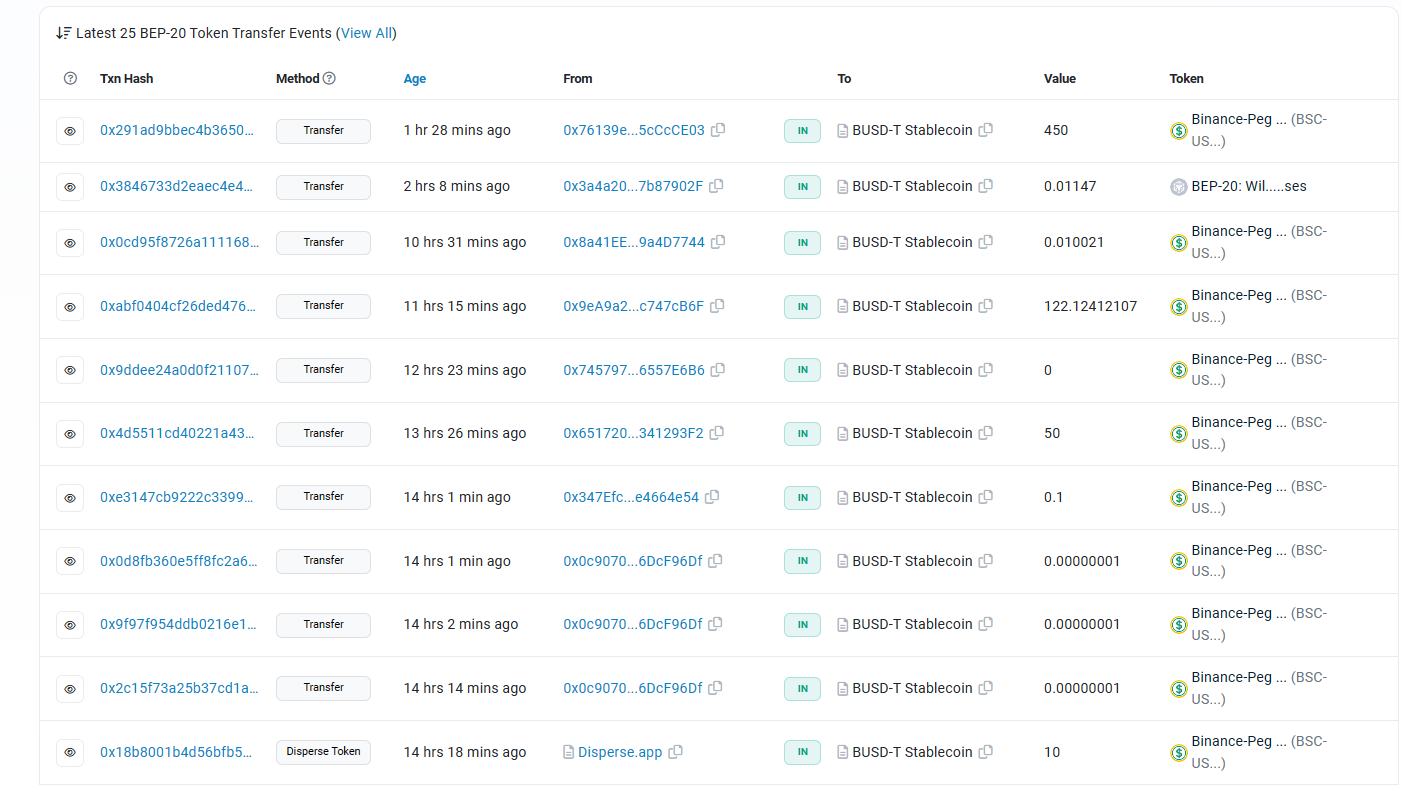Copy BUSD-T Stablecoin address in first row
The width and height of the screenshot is (1401, 785).
(986, 130)
